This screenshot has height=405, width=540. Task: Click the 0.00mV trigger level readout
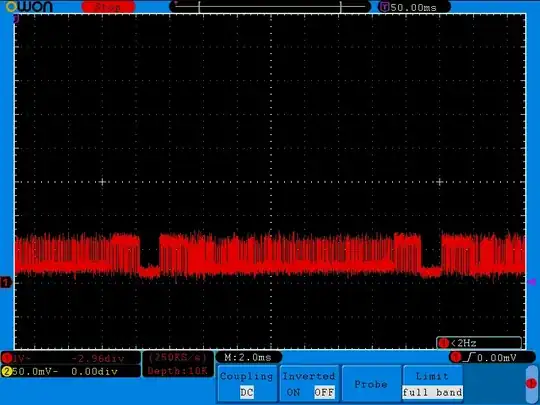[497, 358]
